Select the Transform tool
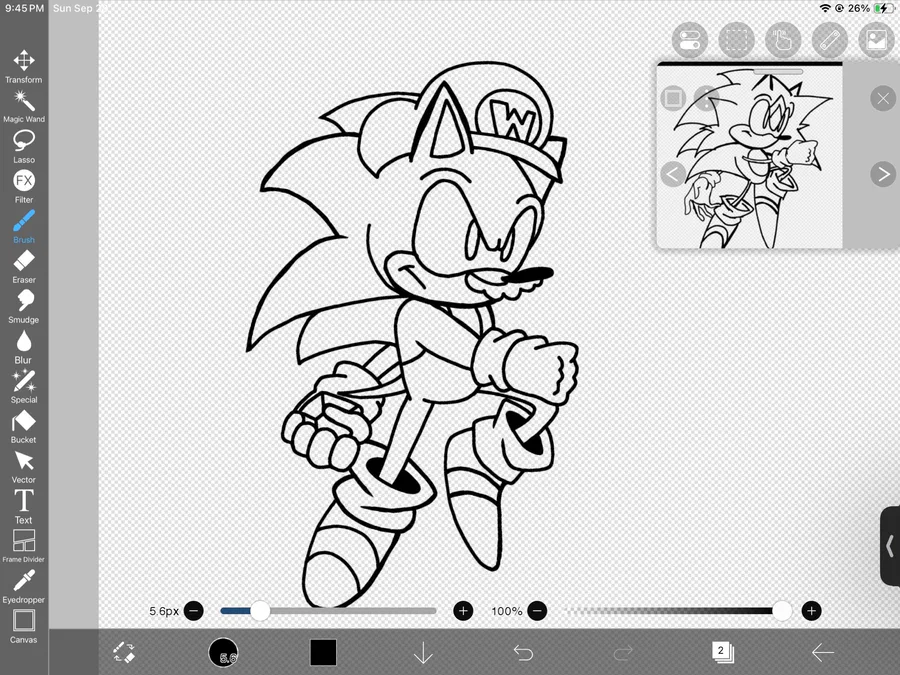Screen dimensions: 900x675 pos(24,67)
